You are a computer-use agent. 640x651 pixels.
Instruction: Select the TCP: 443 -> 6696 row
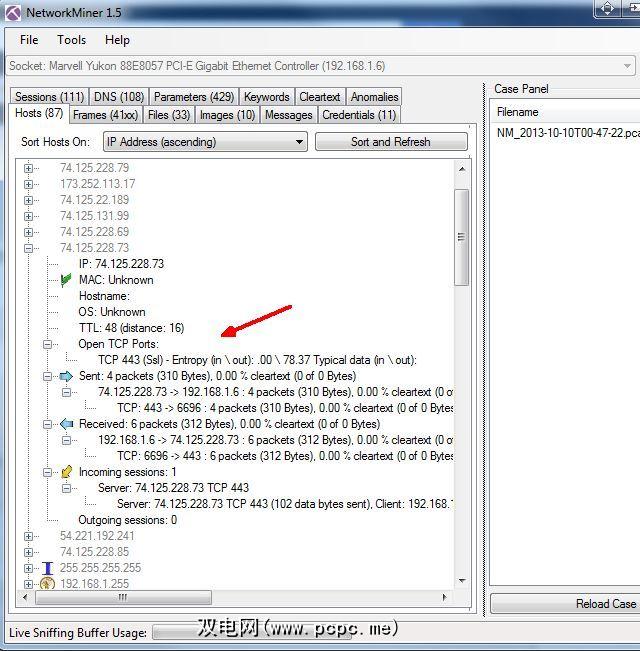point(285,408)
